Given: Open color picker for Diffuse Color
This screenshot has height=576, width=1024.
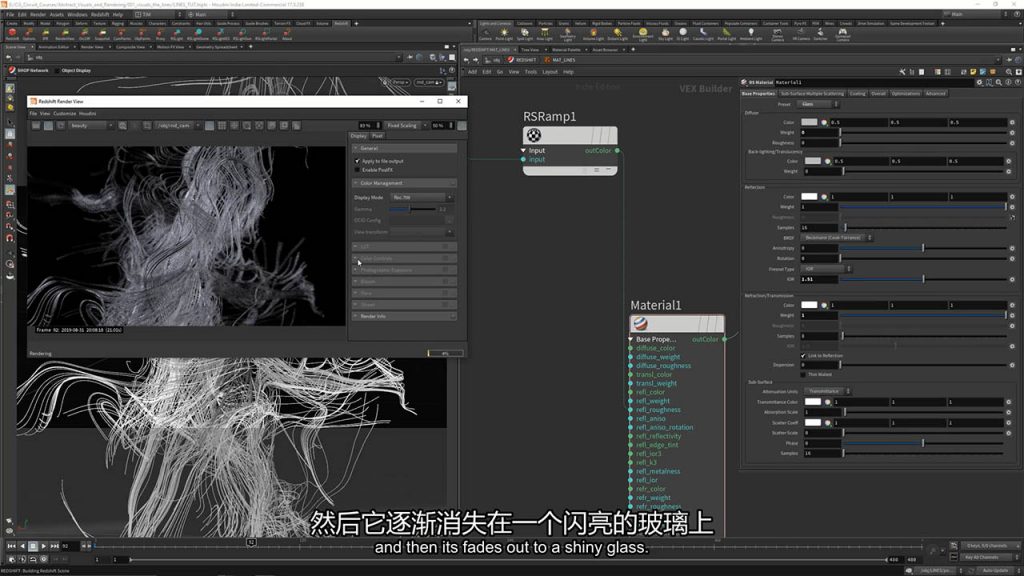Looking at the screenshot, I should pos(824,122).
